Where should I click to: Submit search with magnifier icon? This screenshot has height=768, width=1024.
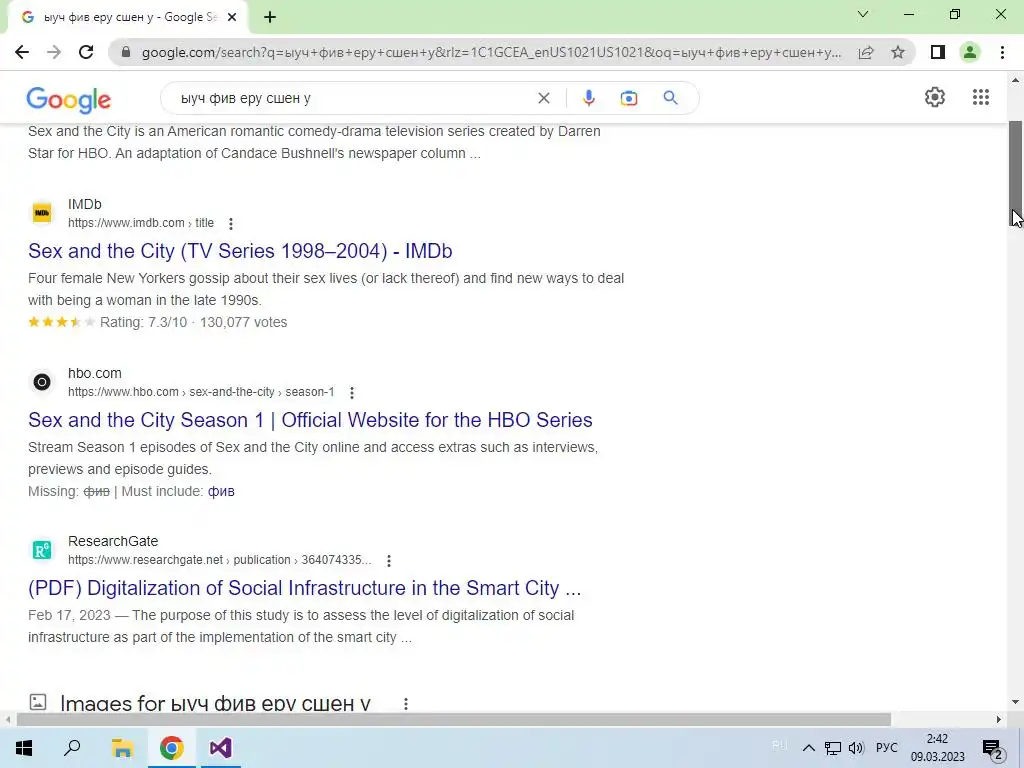[670, 98]
